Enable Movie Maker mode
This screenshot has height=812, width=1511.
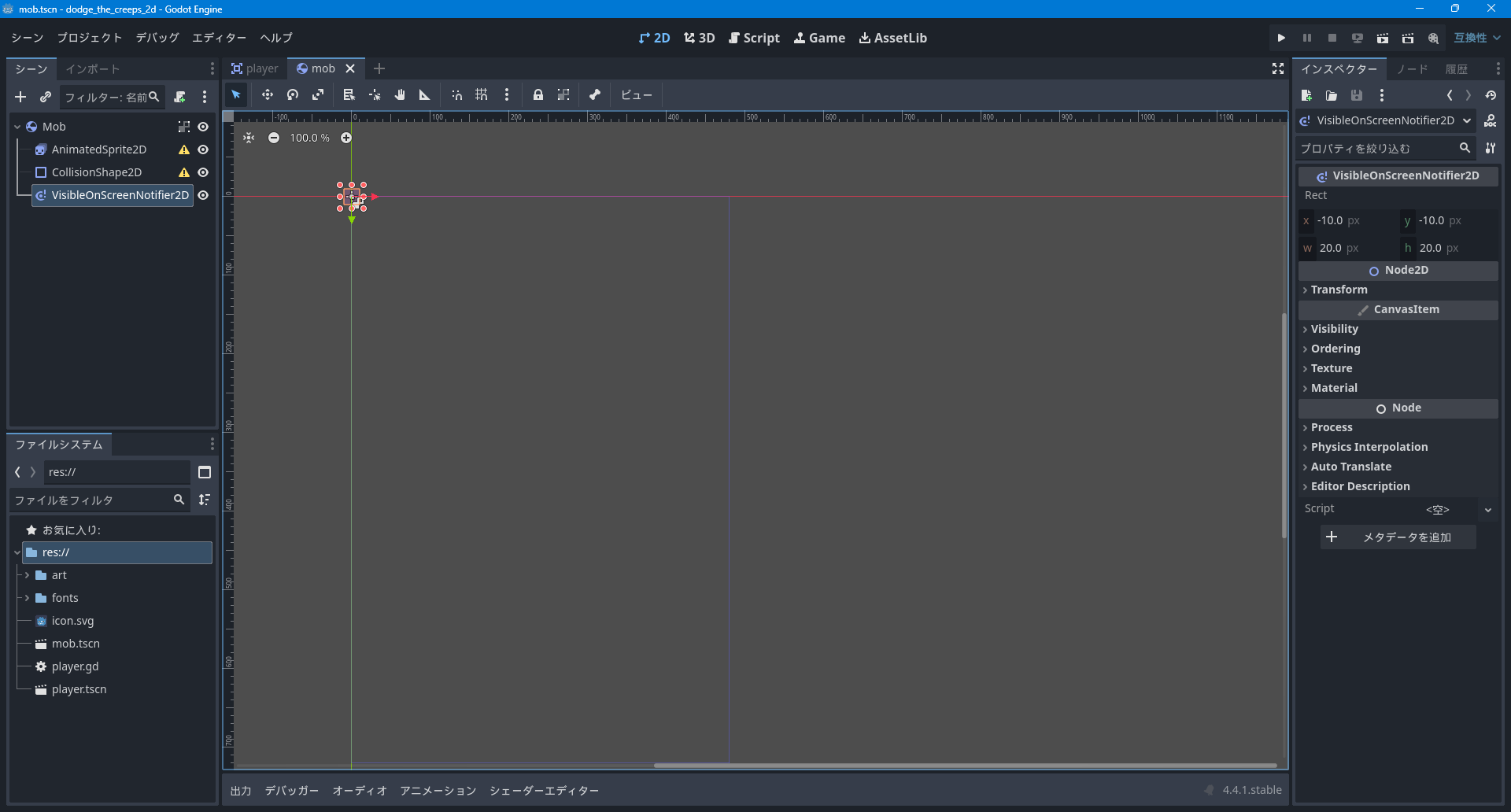pos(1434,38)
